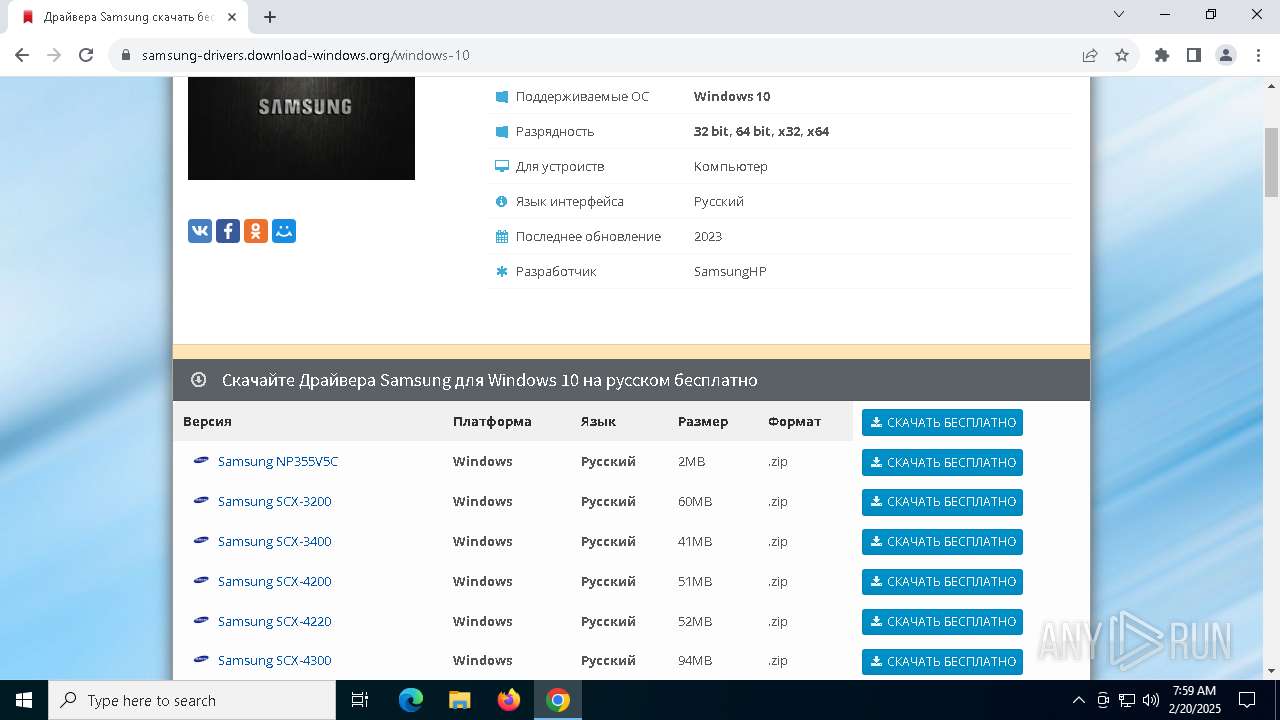Click the Версия column header
The width and height of the screenshot is (1280, 720).
pos(207,421)
